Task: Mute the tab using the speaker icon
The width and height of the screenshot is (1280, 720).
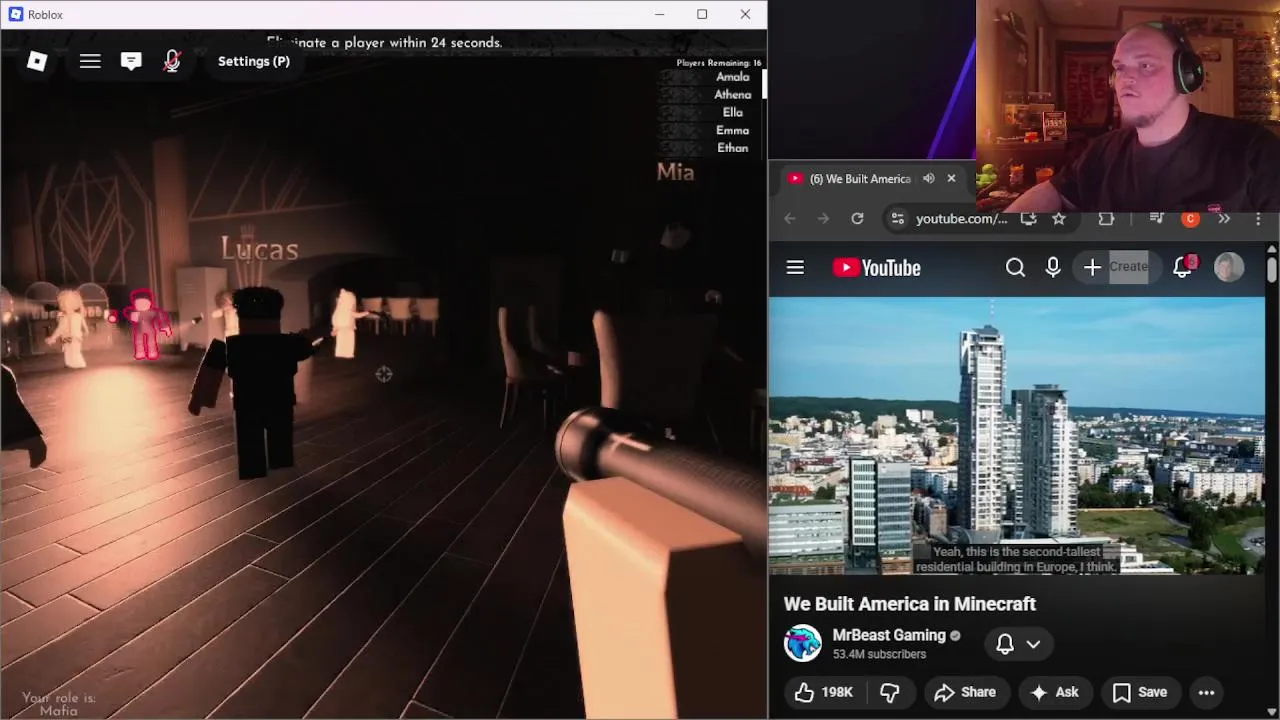Action: tap(928, 179)
